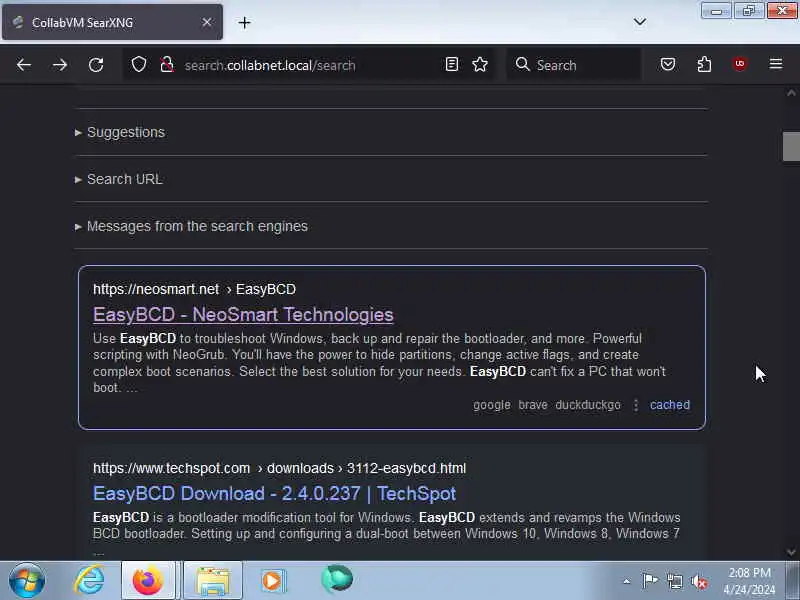The width and height of the screenshot is (800, 600).
Task: Open tracking protection shield info
Action: (x=139, y=65)
